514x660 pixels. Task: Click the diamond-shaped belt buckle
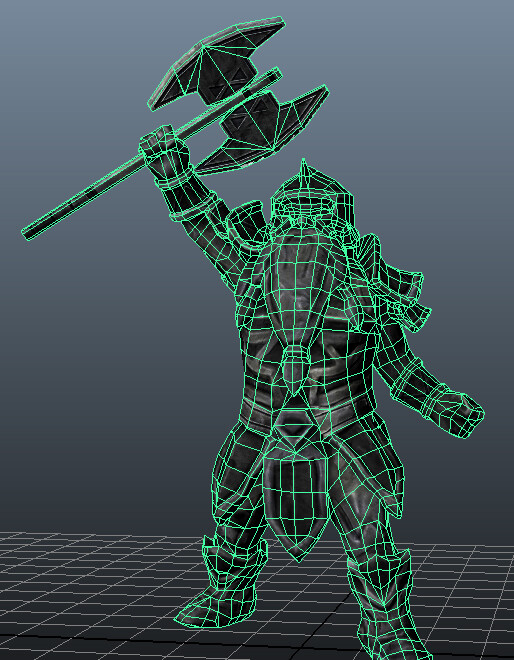tap(296, 423)
